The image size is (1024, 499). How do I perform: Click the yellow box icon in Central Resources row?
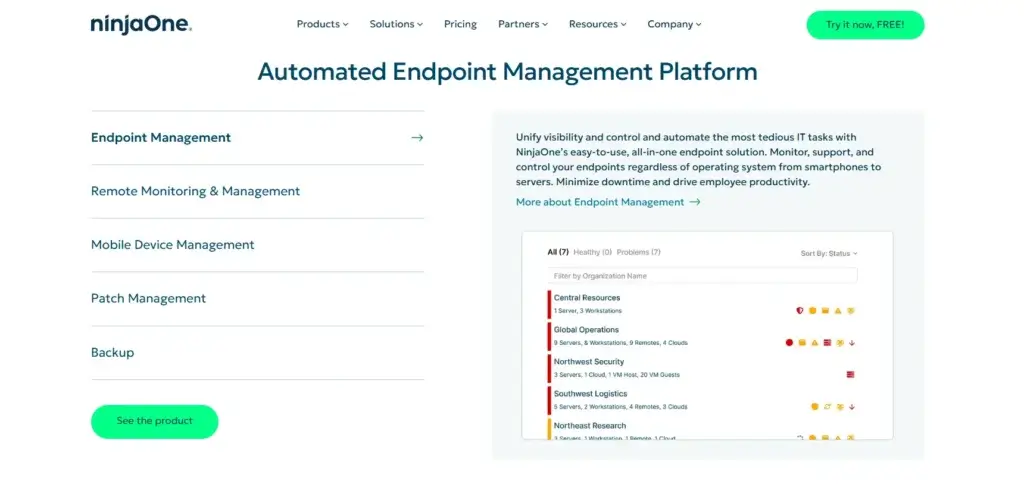click(825, 310)
